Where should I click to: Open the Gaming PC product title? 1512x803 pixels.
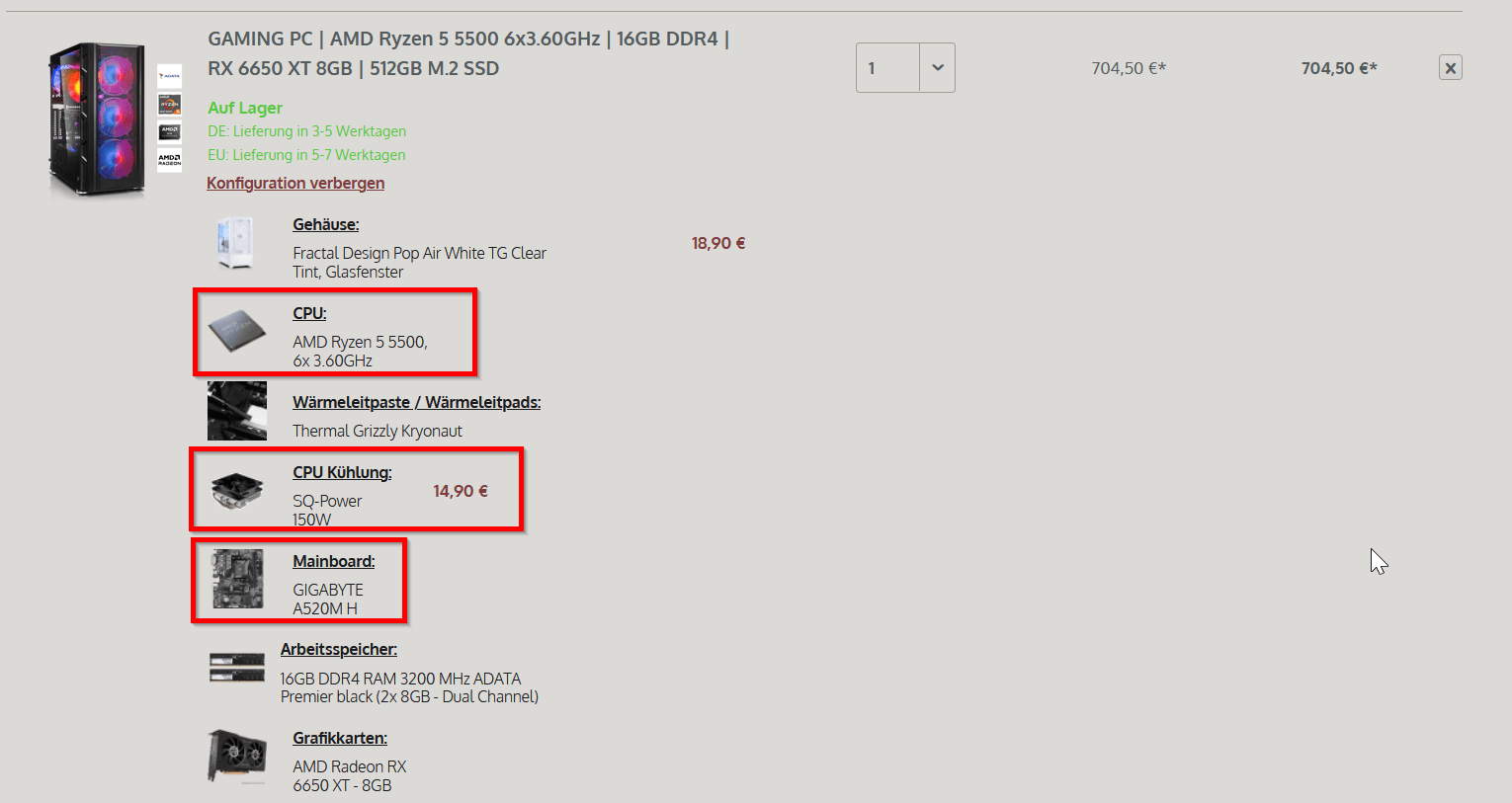point(468,53)
